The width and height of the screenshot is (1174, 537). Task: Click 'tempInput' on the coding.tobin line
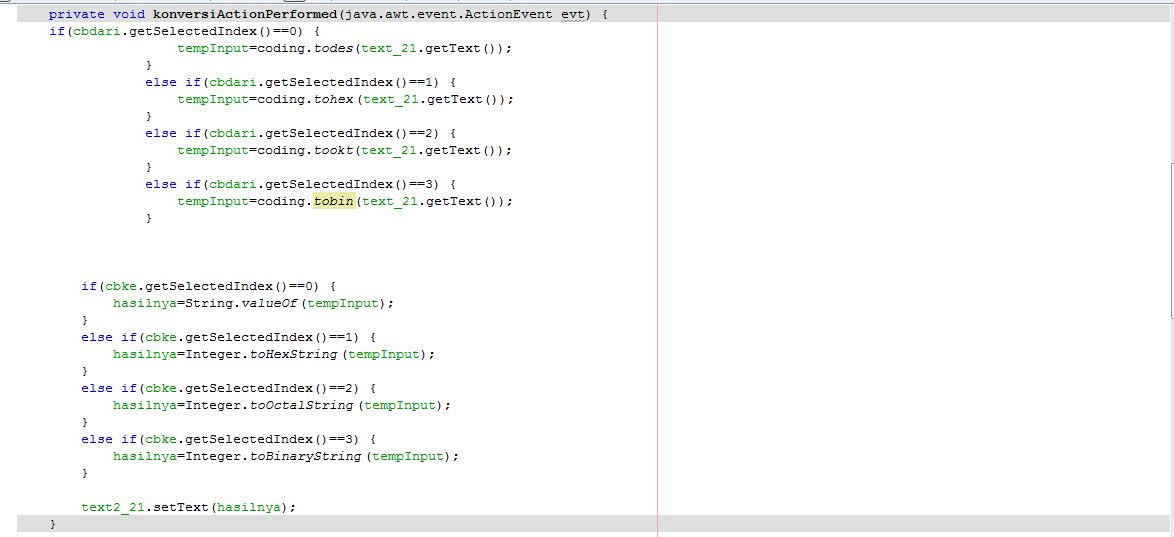[x=213, y=201]
